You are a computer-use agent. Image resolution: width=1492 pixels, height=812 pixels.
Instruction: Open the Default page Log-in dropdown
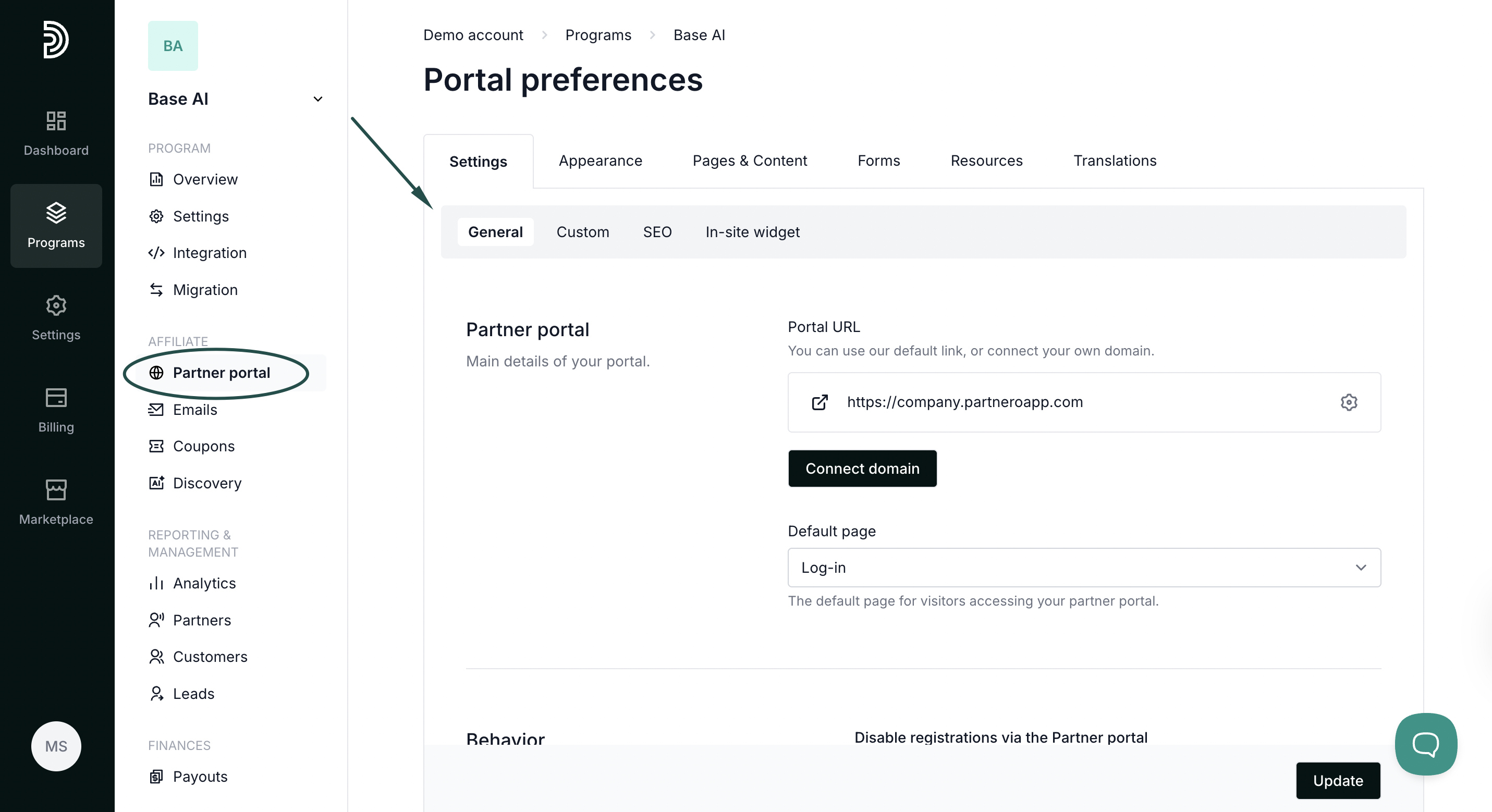tap(1084, 568)
